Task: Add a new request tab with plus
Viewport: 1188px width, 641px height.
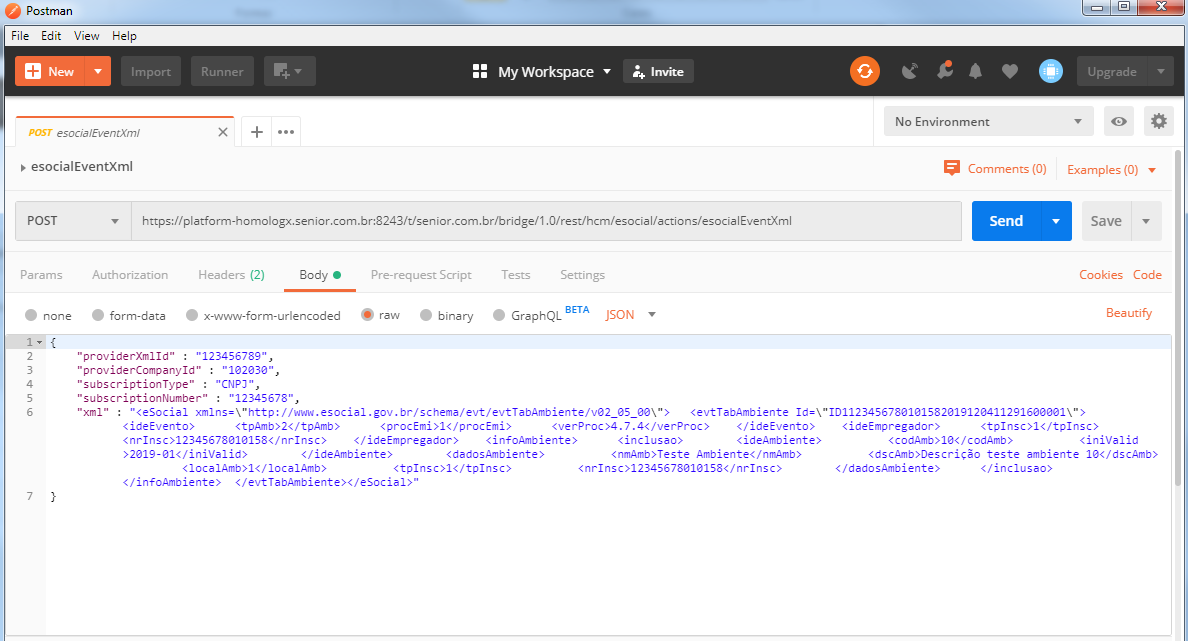Action: pyautogui.click(x=257, y=132)
